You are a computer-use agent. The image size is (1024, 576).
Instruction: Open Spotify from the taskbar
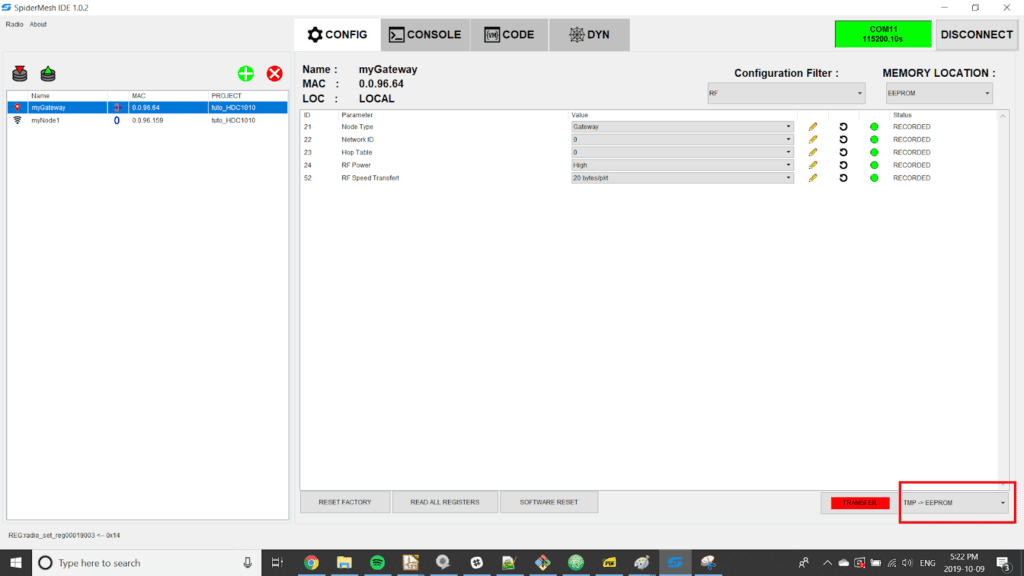(x=377, y=562)
